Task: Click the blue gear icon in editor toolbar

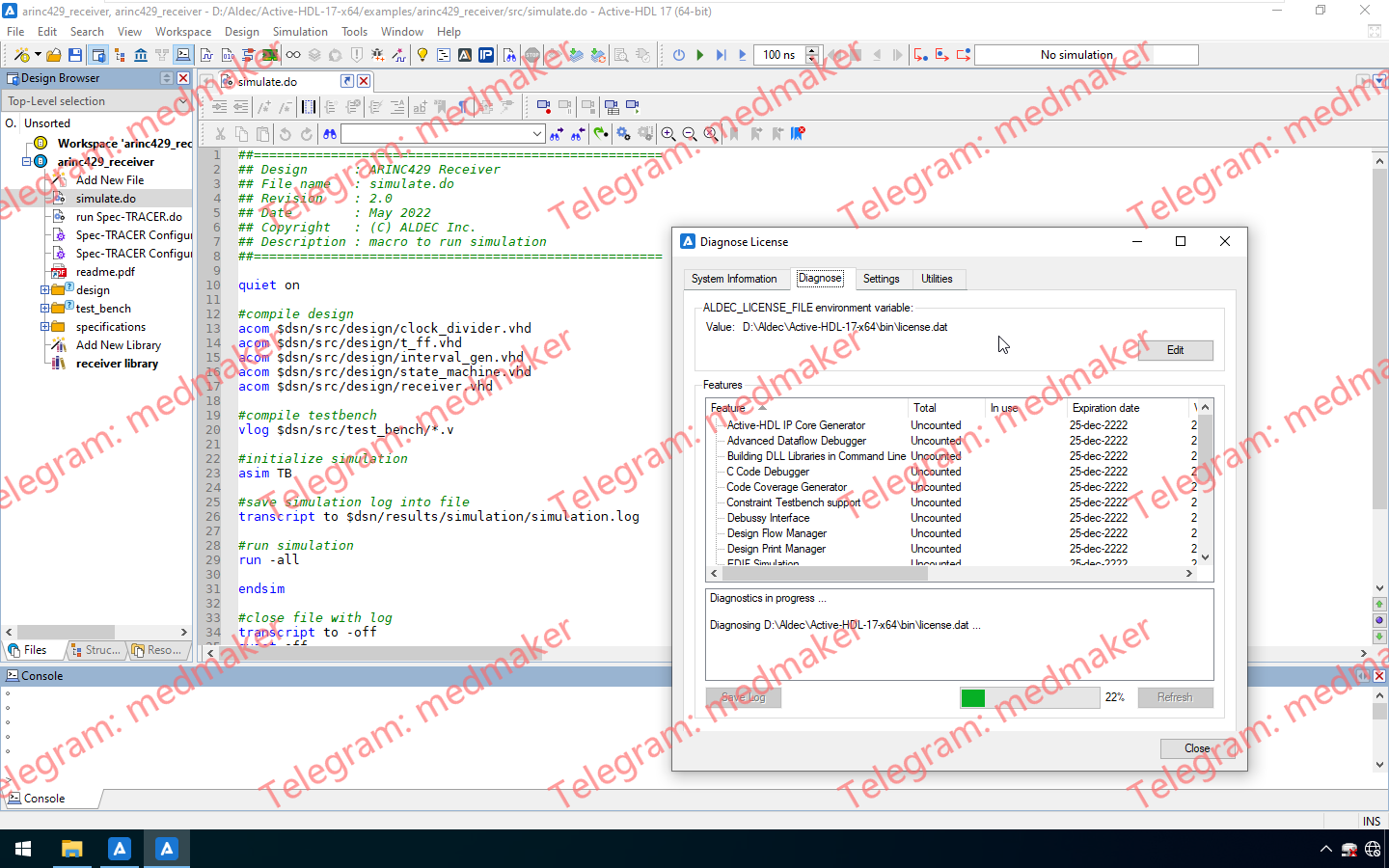Action: [623, 134]
